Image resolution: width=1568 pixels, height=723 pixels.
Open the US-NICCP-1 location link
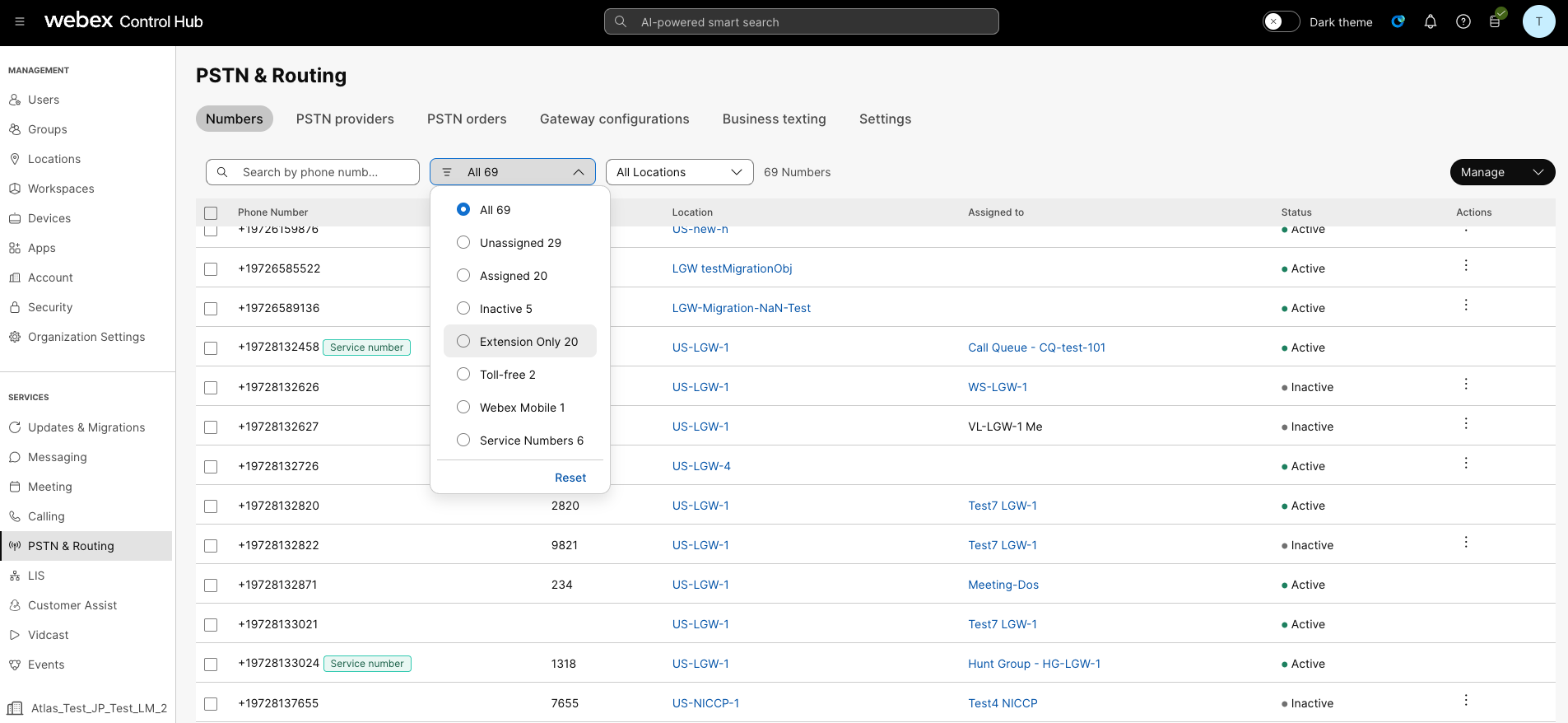tap(705, 703)
